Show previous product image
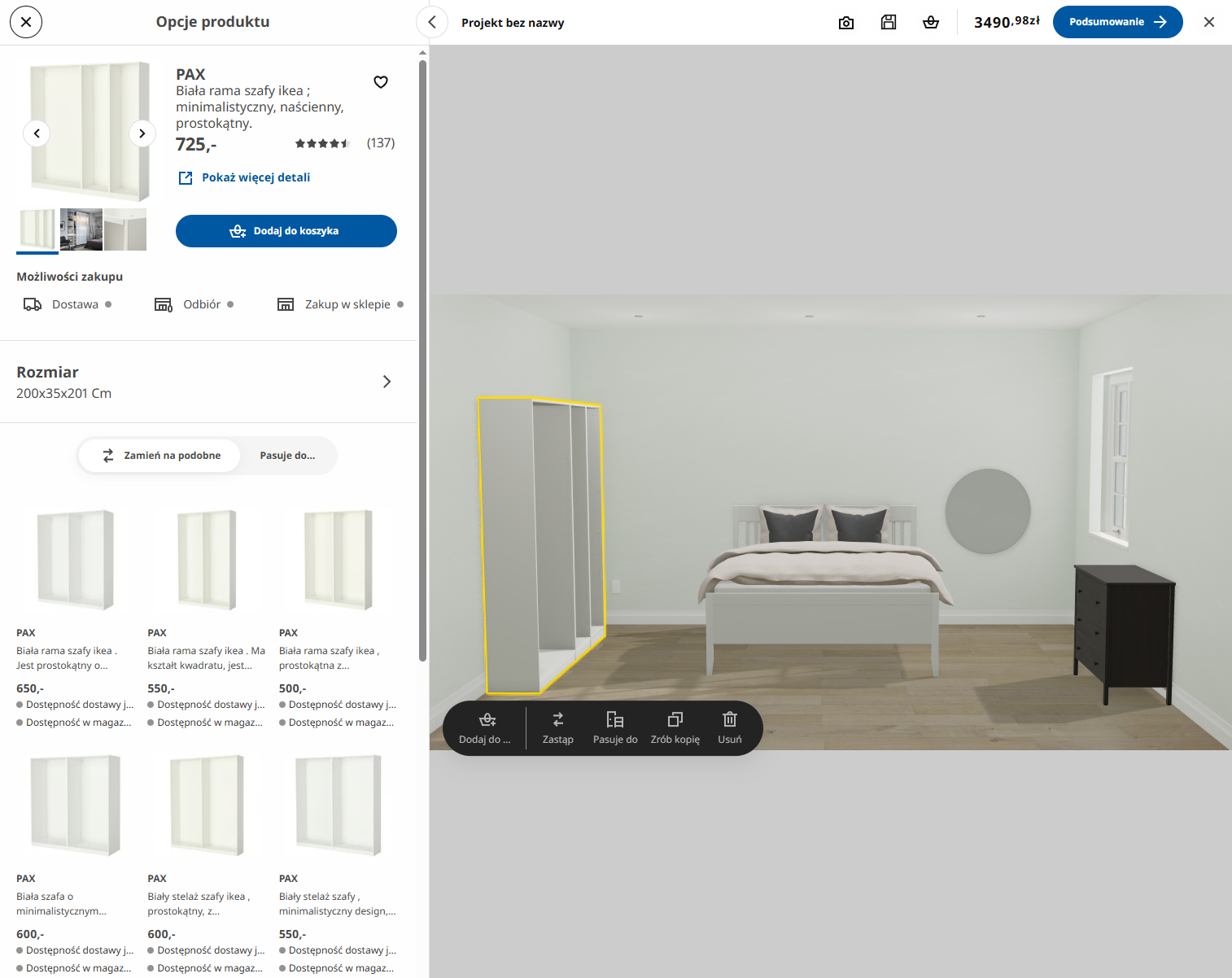This screenshot has width=1232, height=978. pos(37,133)
